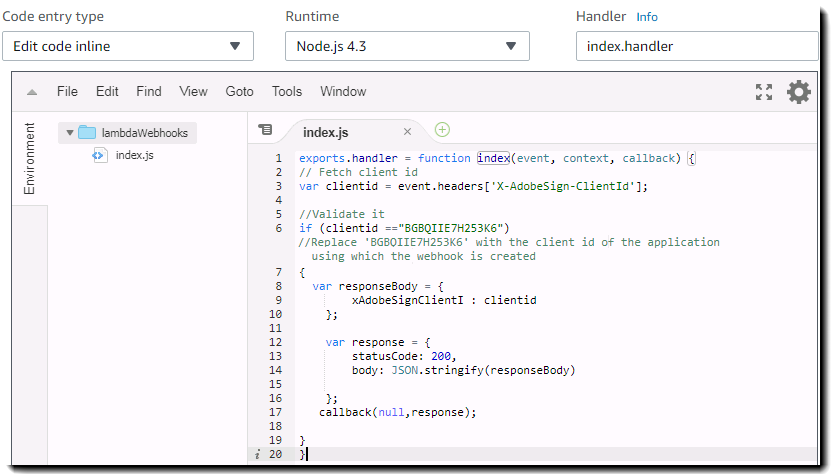Viewport: 832px width, 474px height.
Task: Open the editor settings gear
Action: (799, 92)
